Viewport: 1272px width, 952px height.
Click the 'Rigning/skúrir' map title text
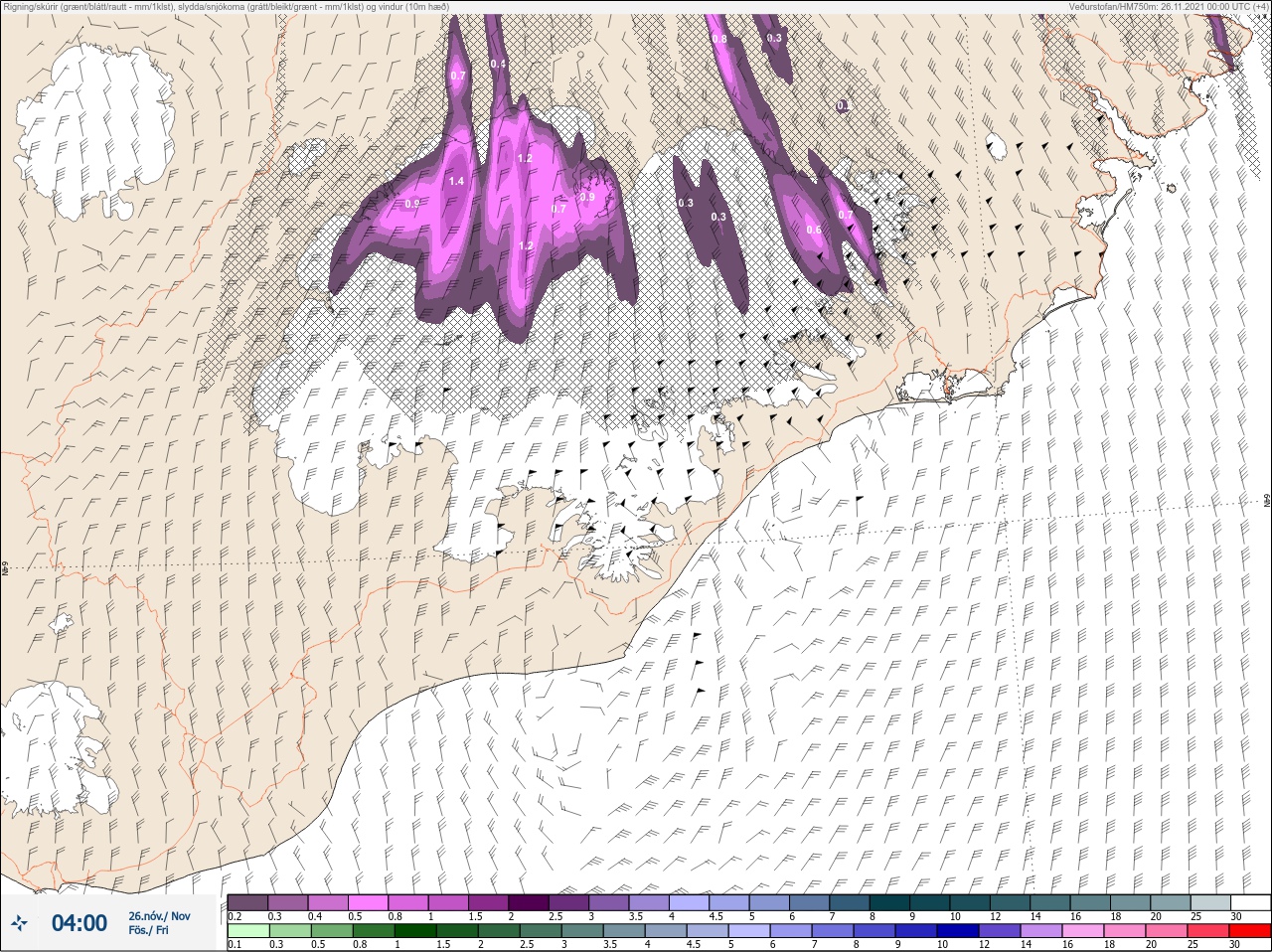[x=29, y=6]
